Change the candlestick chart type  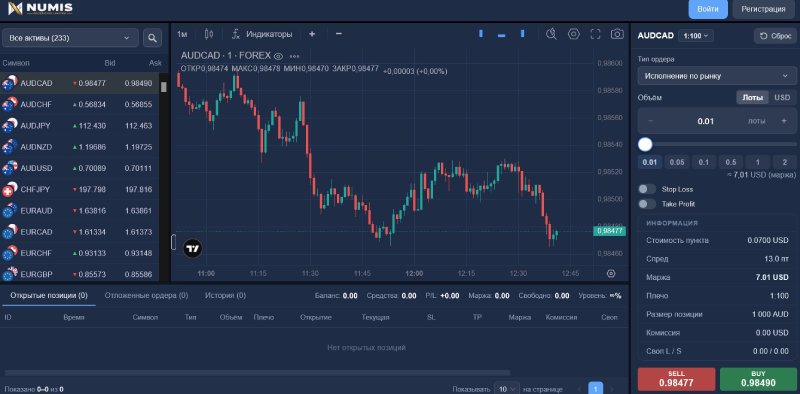[208, 34]
